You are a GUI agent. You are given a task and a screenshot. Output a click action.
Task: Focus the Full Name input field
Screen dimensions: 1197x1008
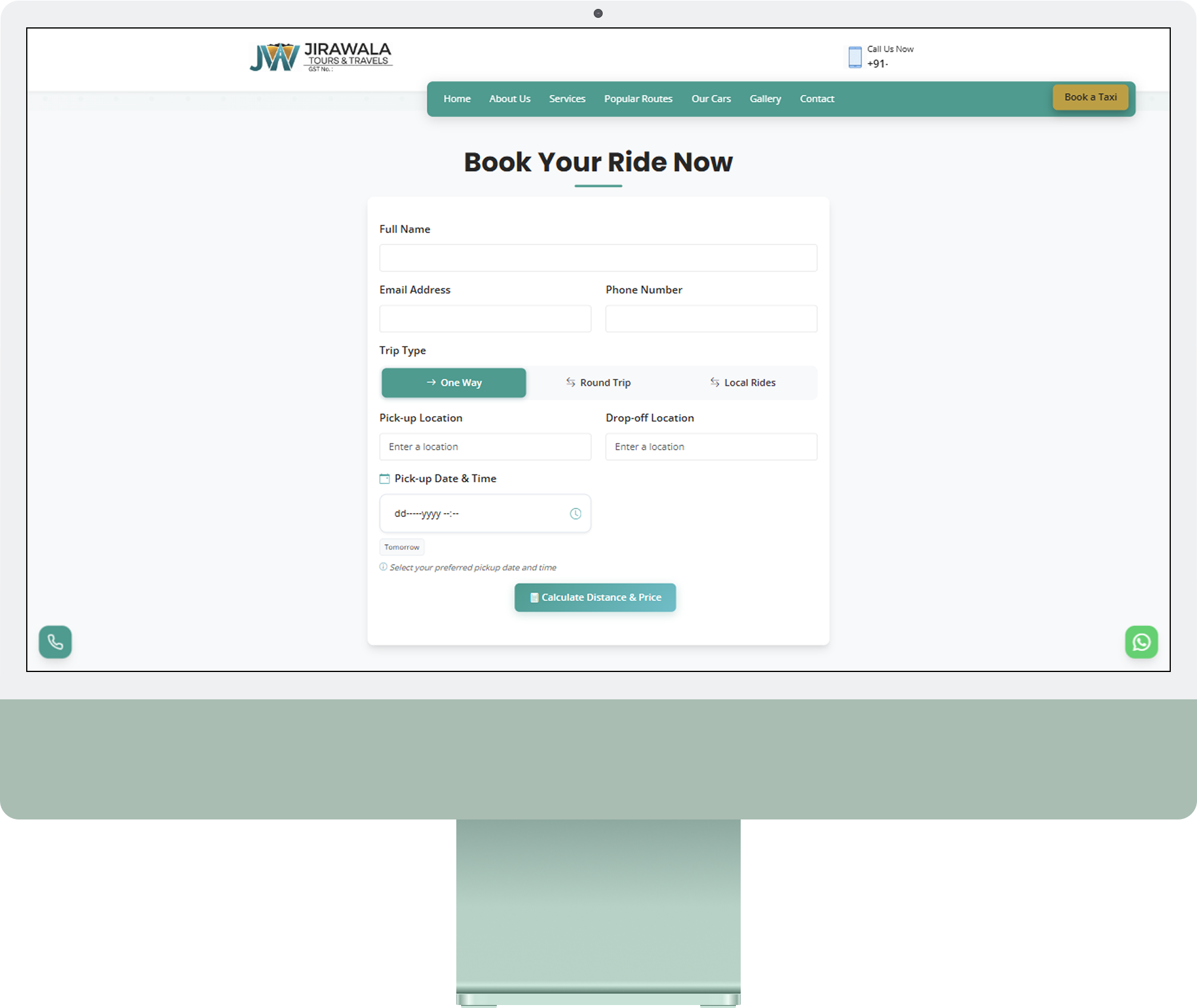click(598, 258)
